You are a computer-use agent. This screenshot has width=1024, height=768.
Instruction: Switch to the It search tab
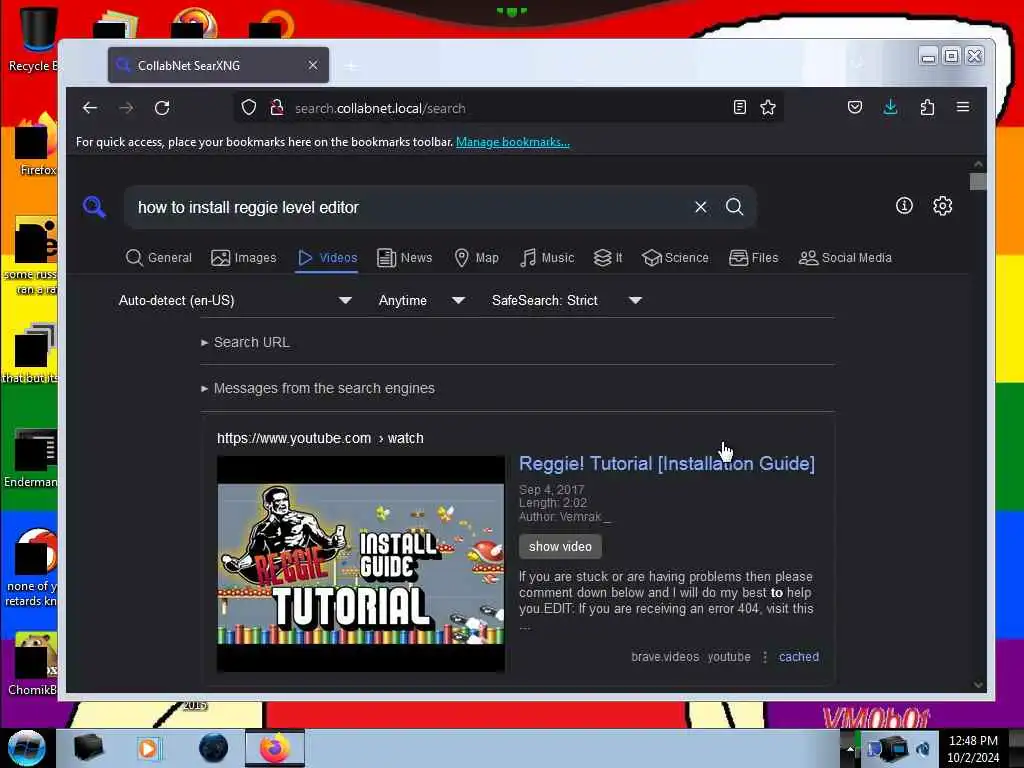tap(608, 258)
